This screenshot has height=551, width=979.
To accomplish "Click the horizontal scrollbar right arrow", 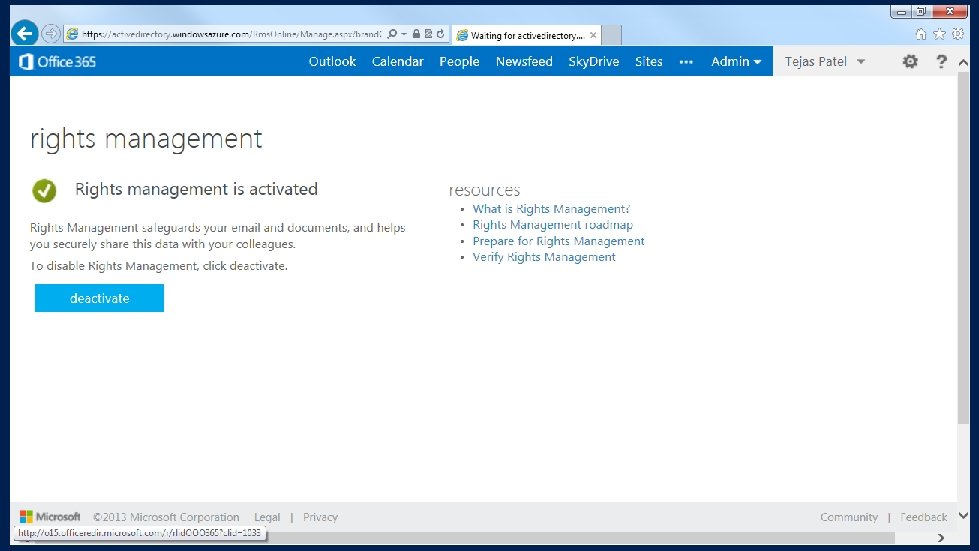I will point(940,537).
